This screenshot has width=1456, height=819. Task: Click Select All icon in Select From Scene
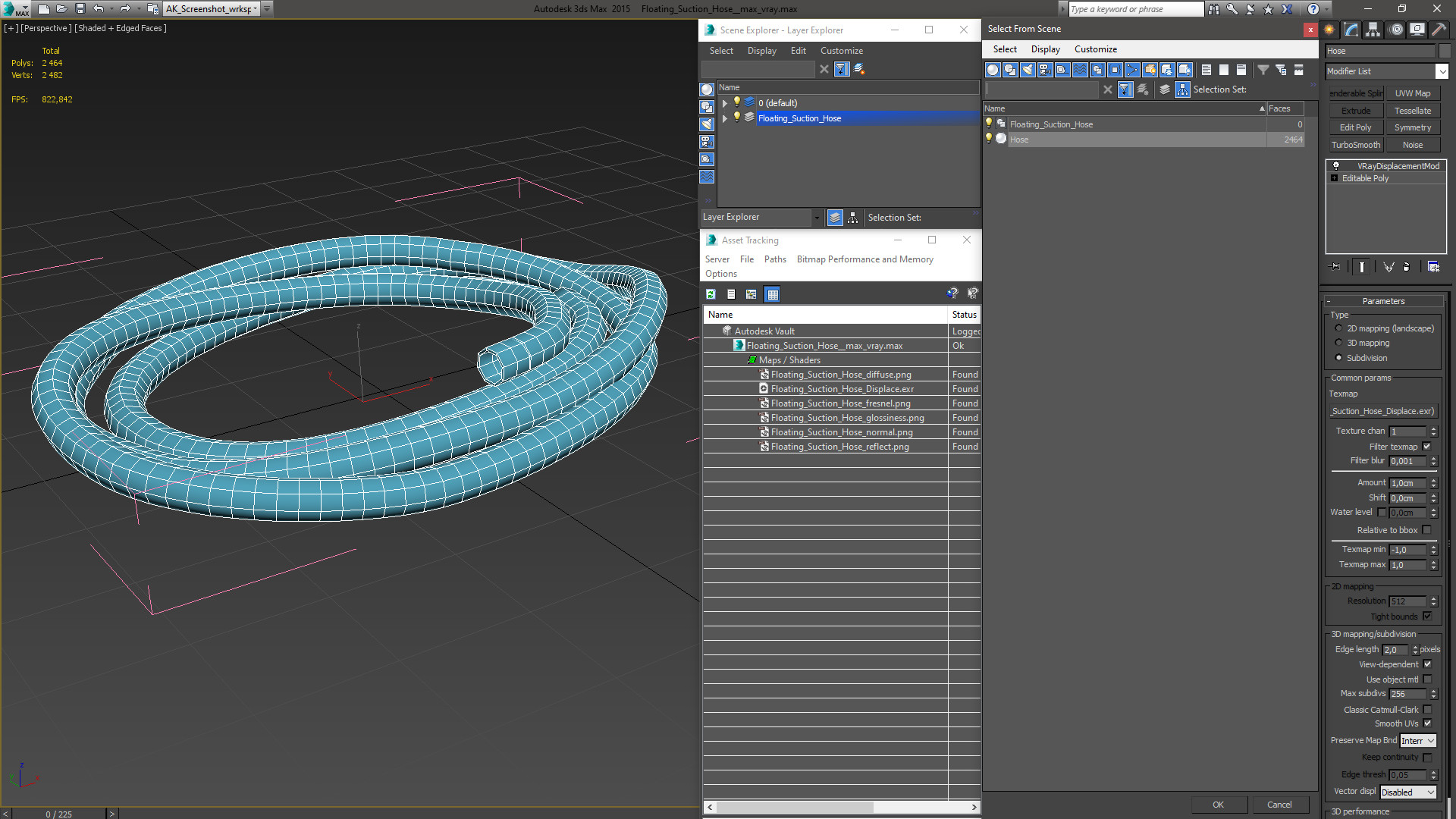point(1207,70)
